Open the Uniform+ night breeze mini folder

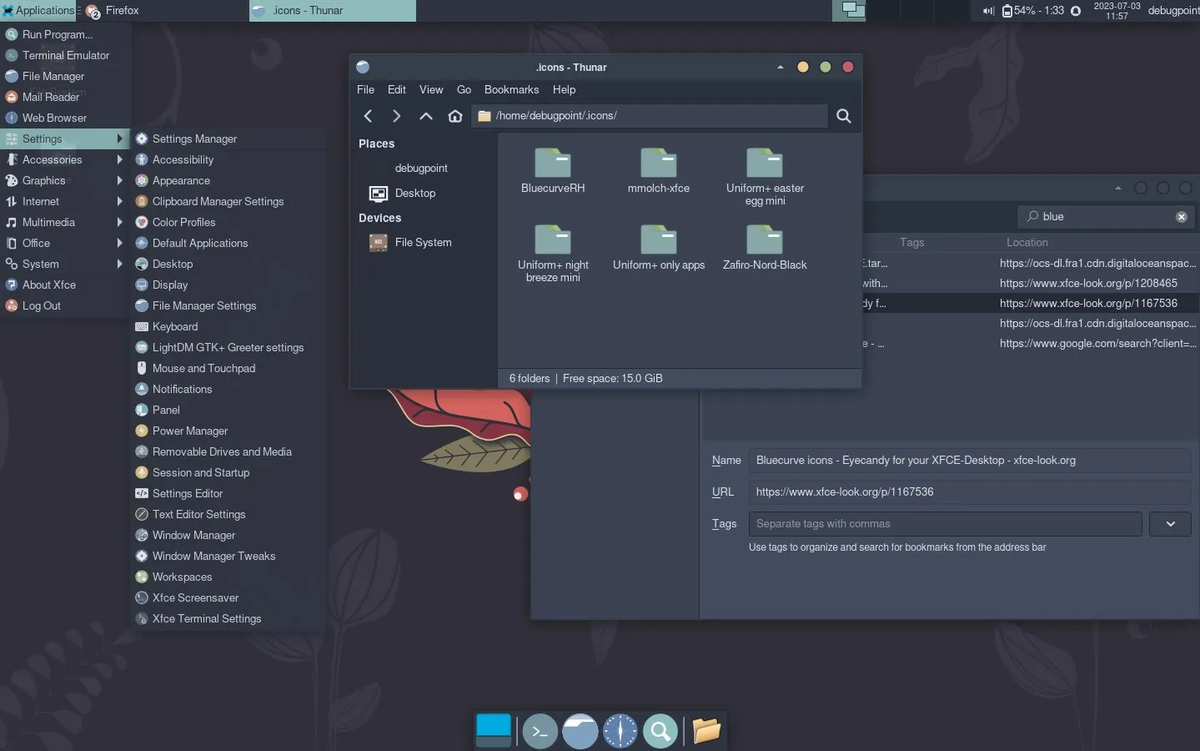pyautogui.click(x=553, y=253)
